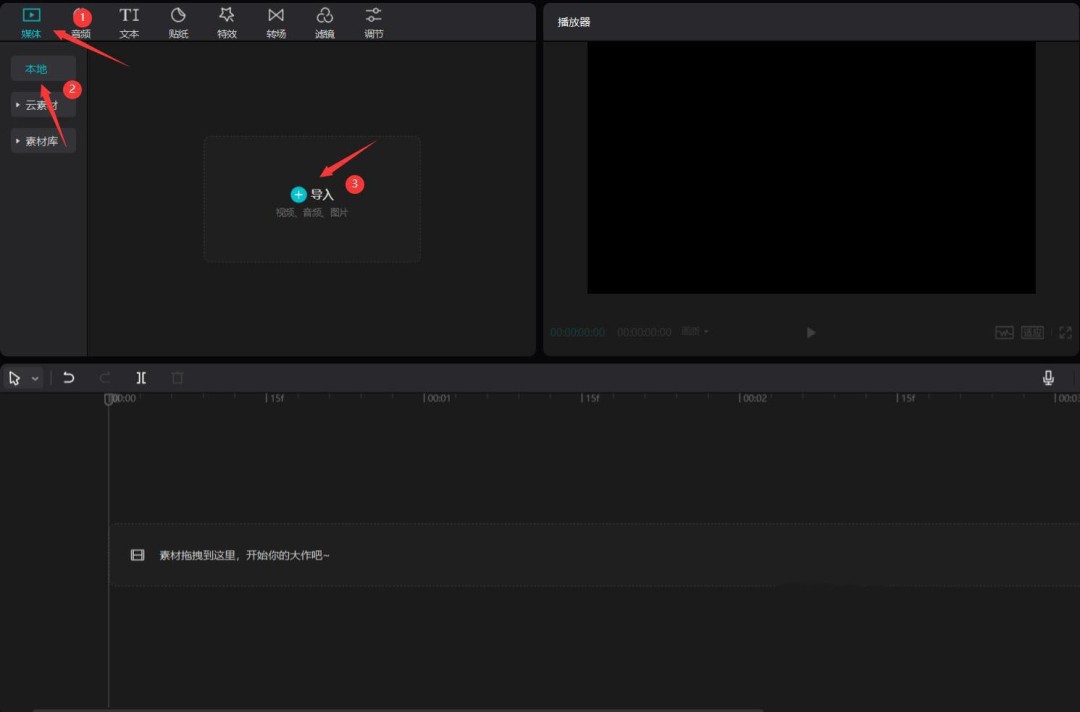The image size is (1080, 712).
Task: Open the 调节 (Adjust) panel
Action: [x=373, y=22]
